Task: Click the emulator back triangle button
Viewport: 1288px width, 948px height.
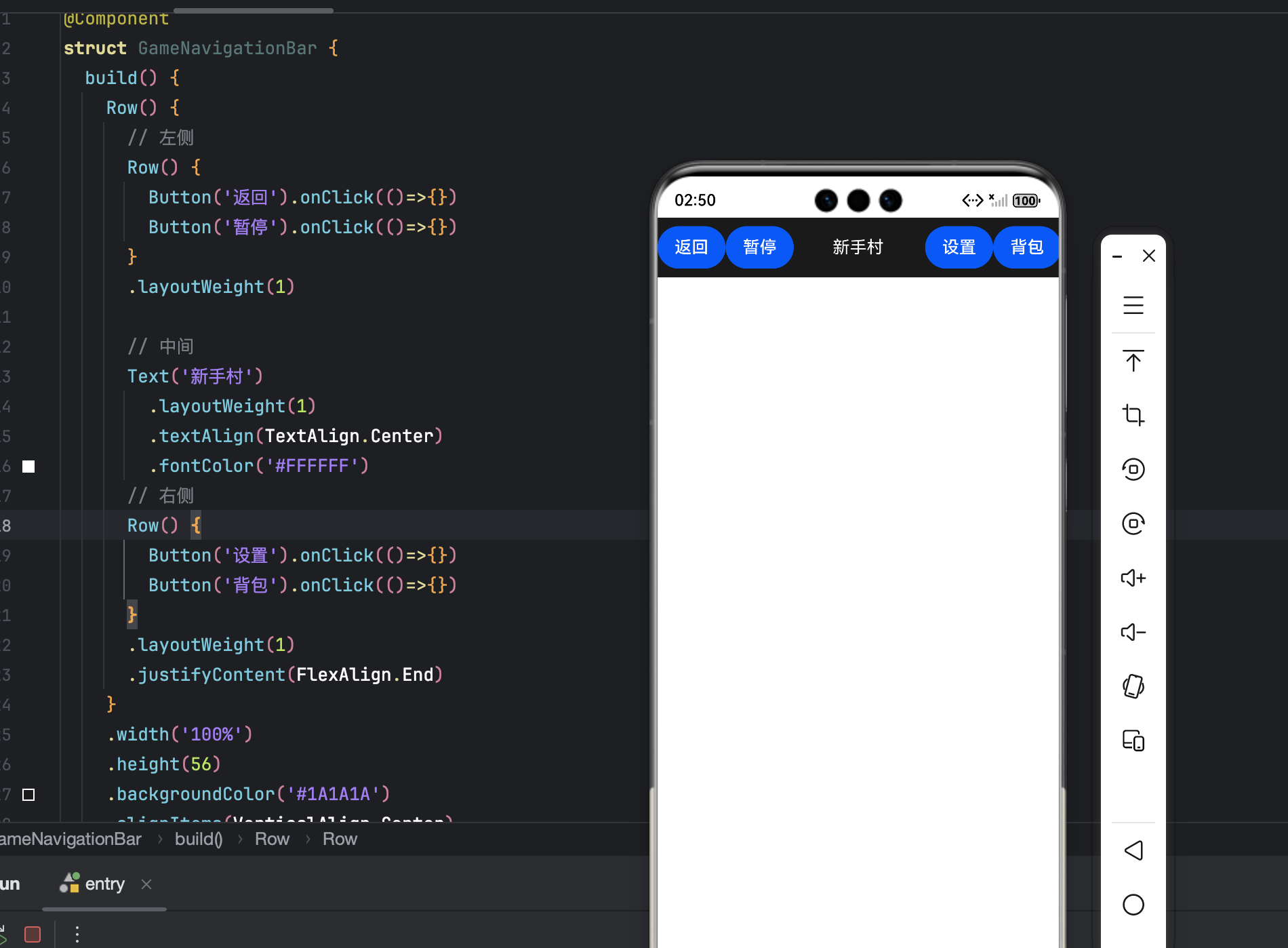Action: (x=1133, y=850)
